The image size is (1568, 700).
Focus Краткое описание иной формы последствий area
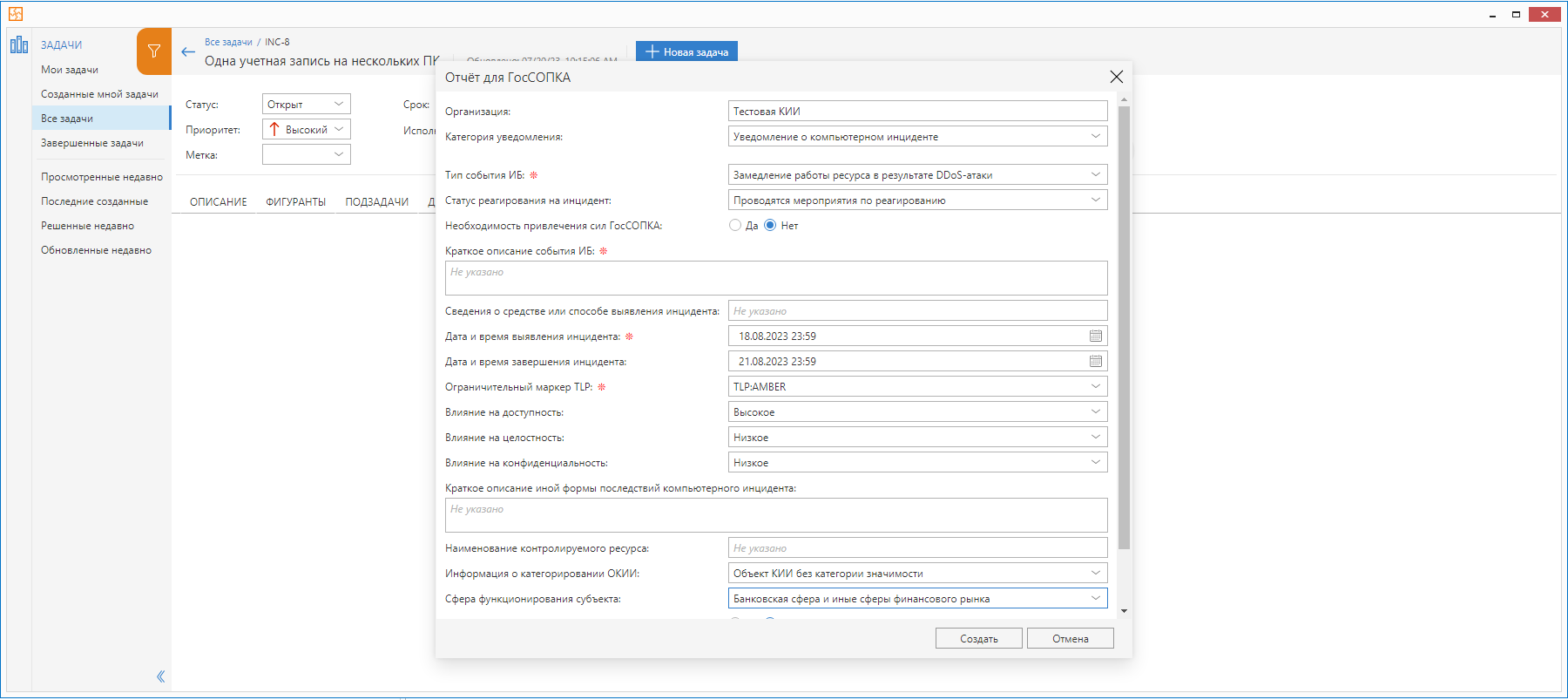coord(776,515)
